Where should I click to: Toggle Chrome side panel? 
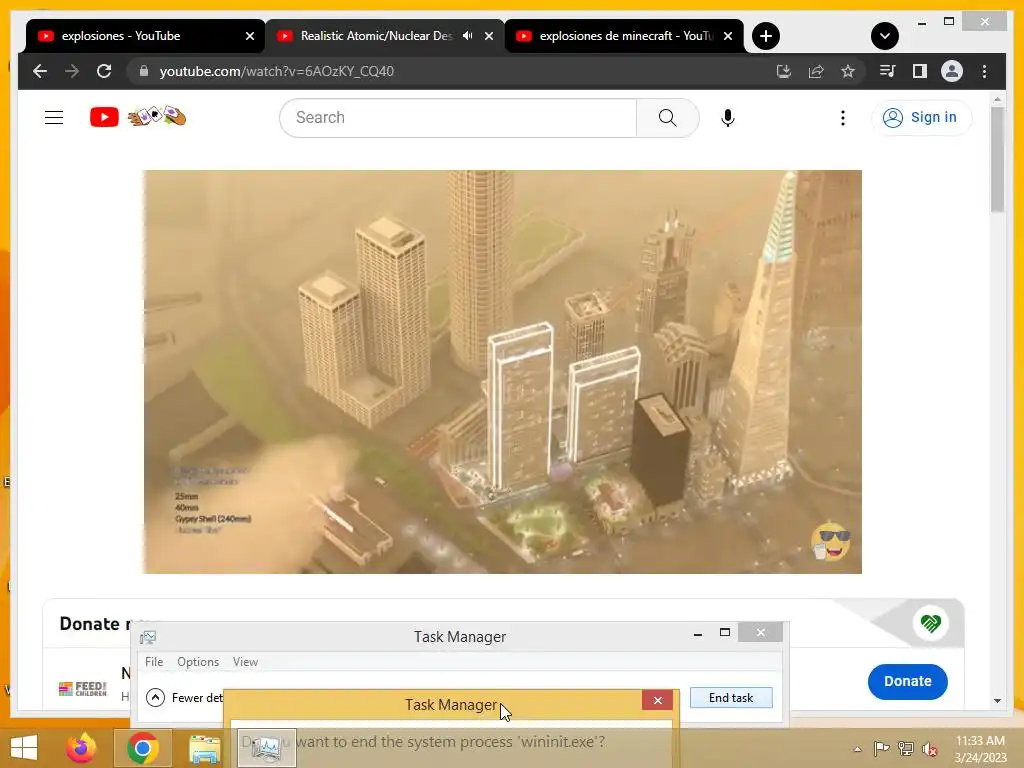click(x=920, y=71)
